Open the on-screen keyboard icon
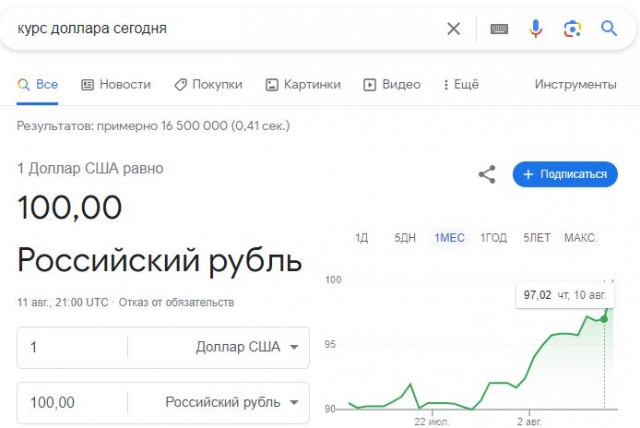This screenshot has width=640, height=428. click(499, 28)
